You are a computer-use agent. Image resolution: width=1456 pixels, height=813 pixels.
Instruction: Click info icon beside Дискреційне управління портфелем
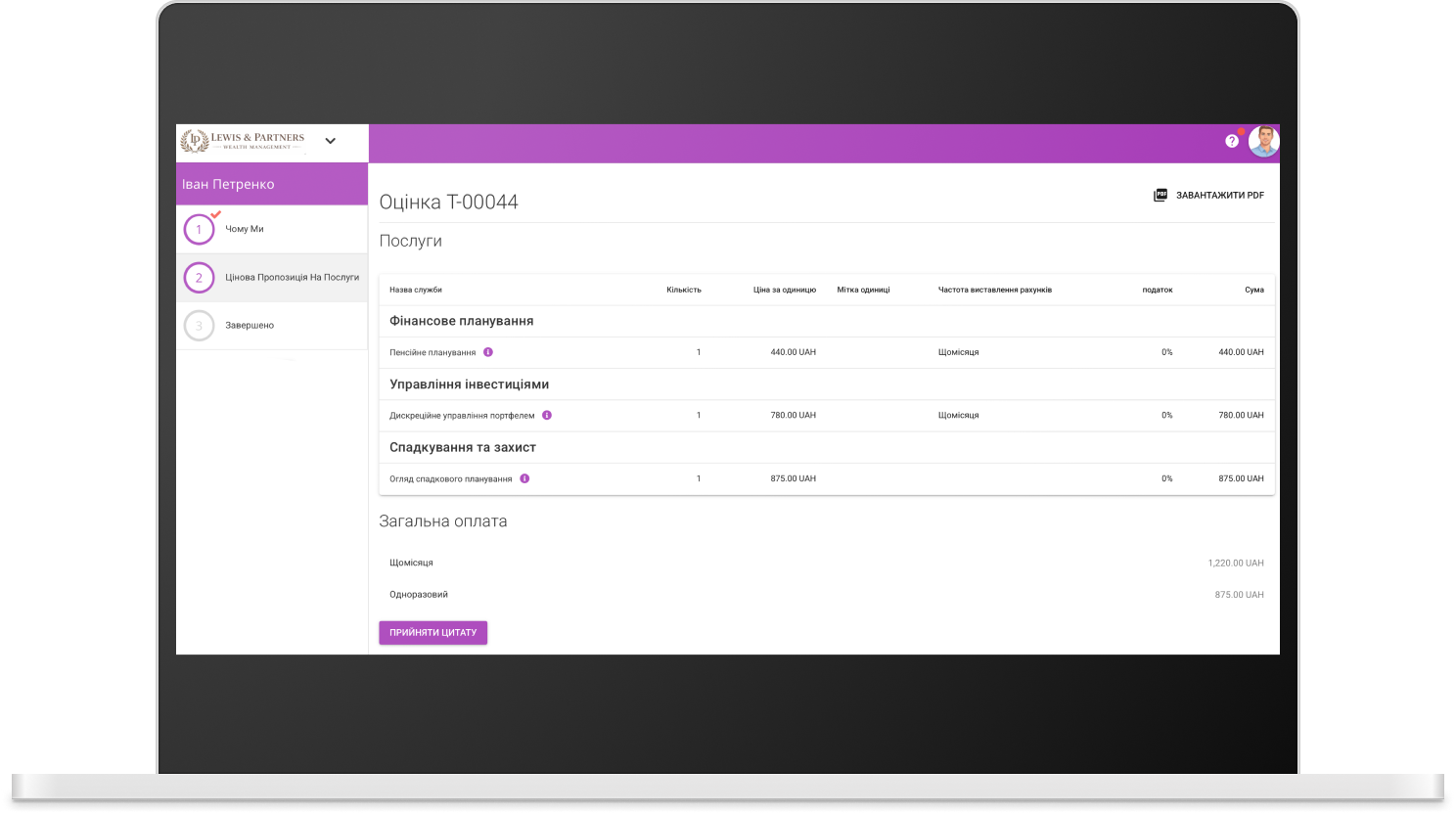point(547,415)
